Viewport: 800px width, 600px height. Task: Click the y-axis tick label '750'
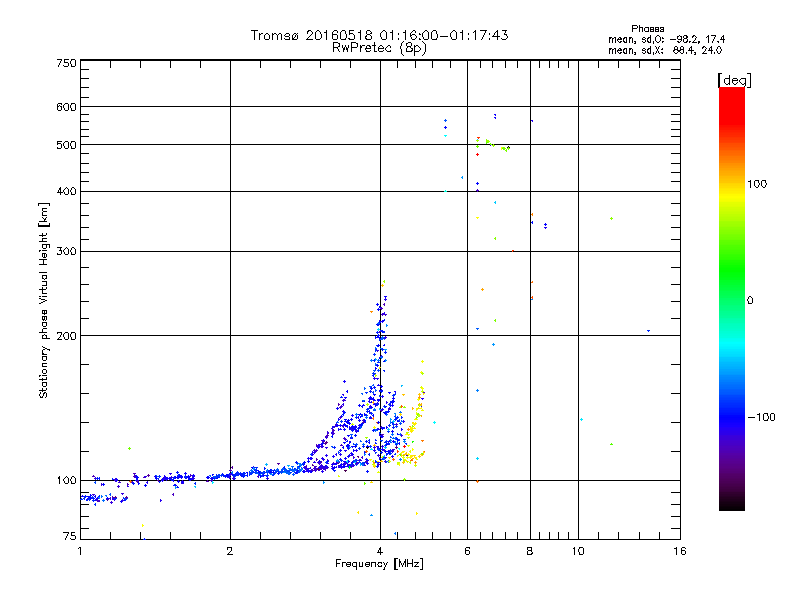tap(67, 63)
